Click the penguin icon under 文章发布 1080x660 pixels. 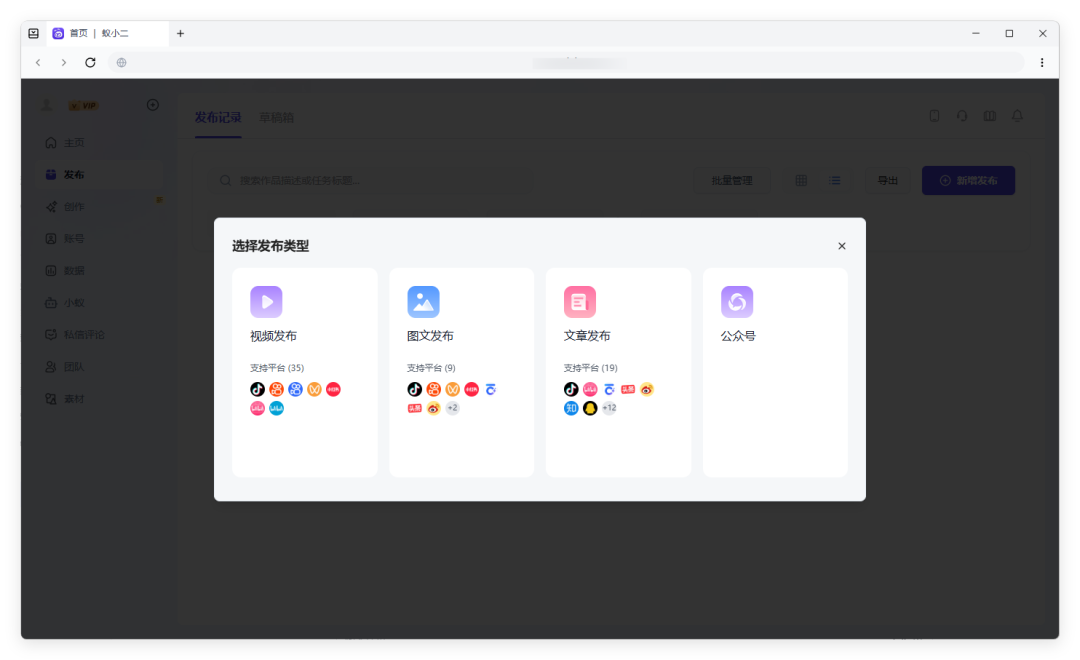click(x=590, y=408)
